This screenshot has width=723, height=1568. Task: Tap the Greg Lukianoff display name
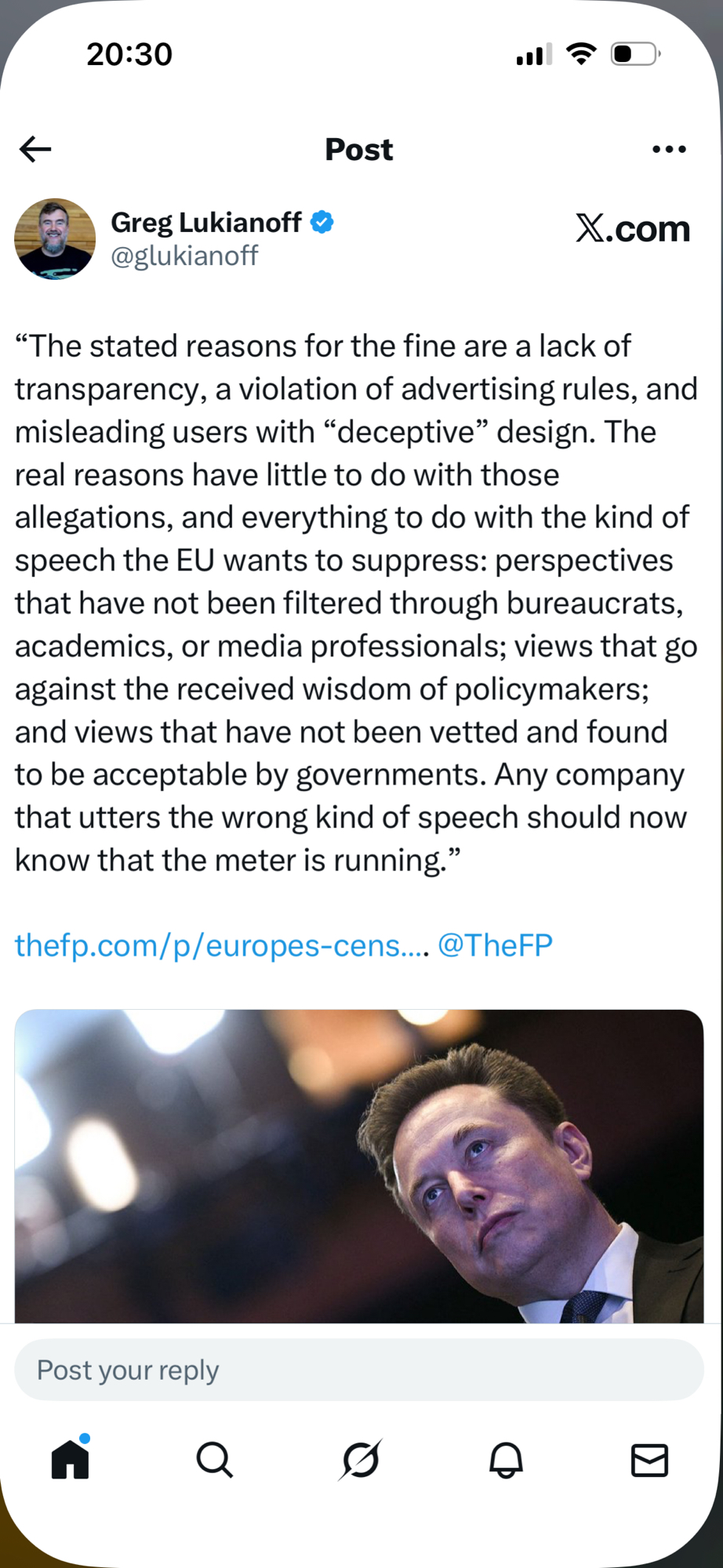(x=205, y=223)
